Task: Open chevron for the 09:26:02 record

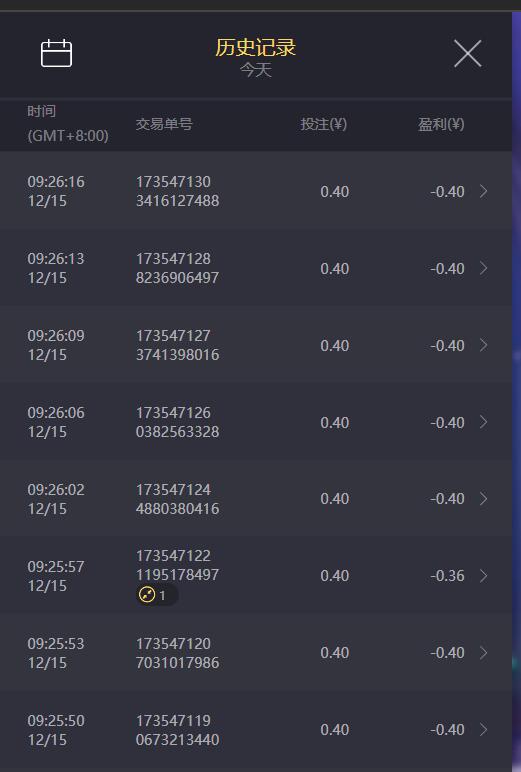Action: [x=484, y=499]
